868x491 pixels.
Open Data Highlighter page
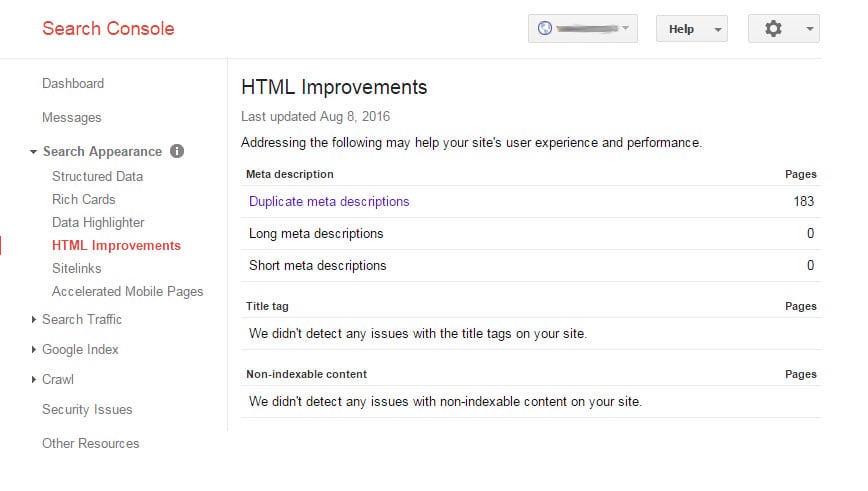(x=98, y=223)
